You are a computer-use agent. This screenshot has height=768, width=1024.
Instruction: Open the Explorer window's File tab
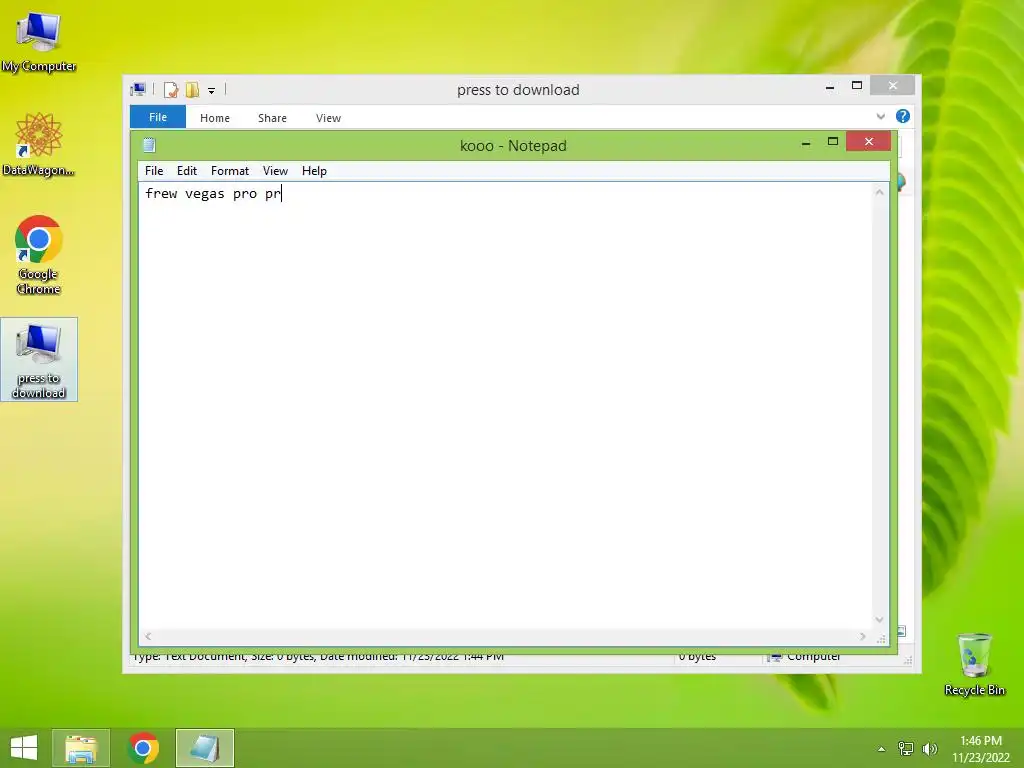point(158,117)
